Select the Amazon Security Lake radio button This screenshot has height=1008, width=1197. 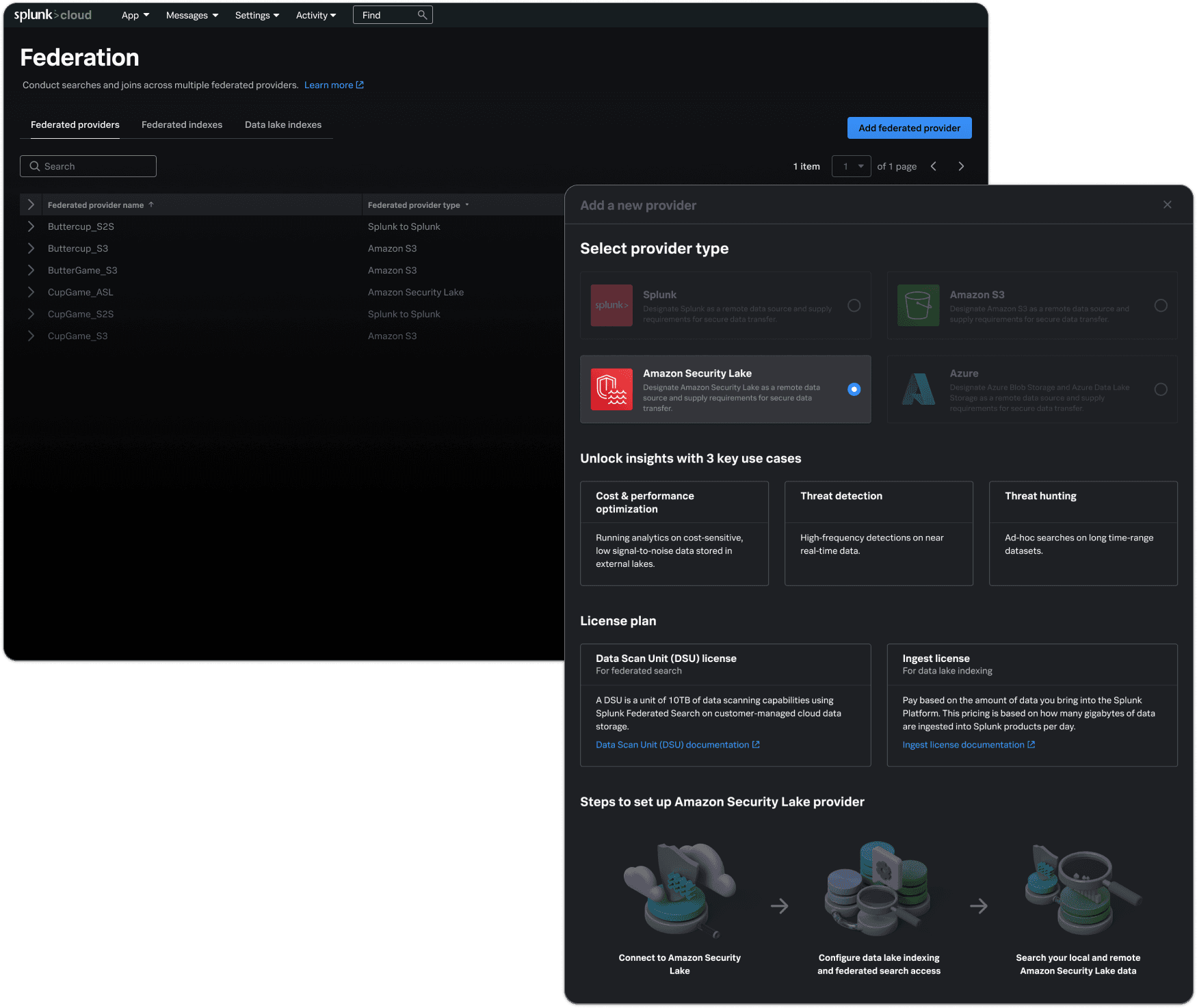point(854,389)
